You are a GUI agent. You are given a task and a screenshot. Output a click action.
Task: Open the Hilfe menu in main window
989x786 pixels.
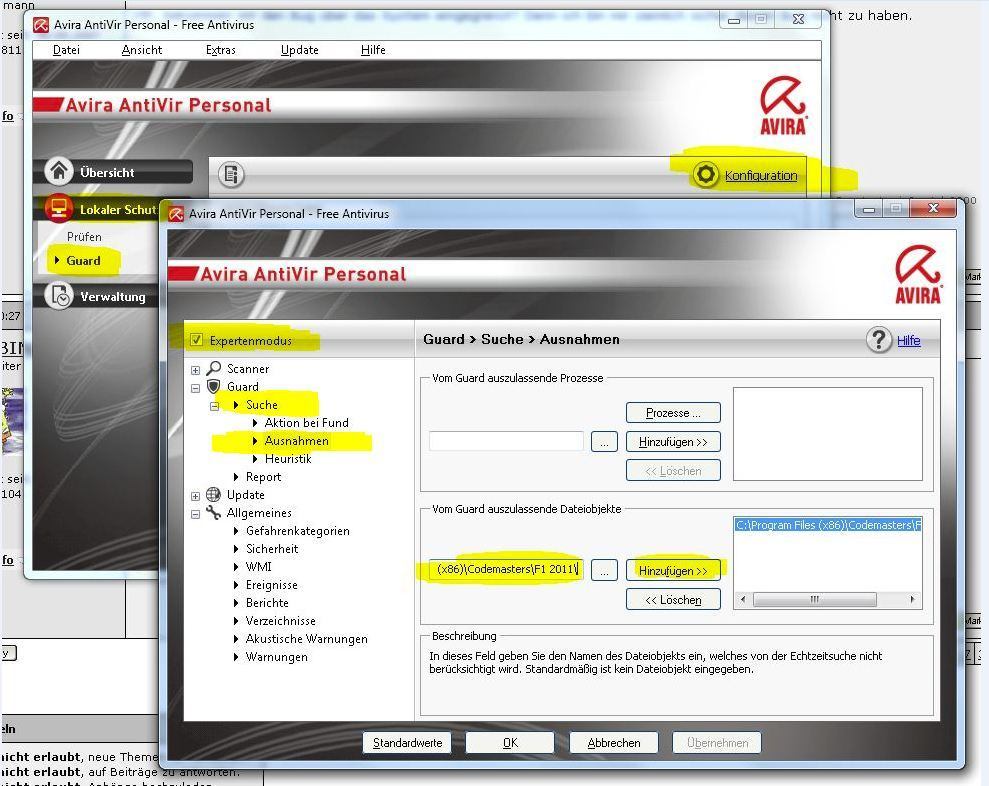tap(373, 50)
